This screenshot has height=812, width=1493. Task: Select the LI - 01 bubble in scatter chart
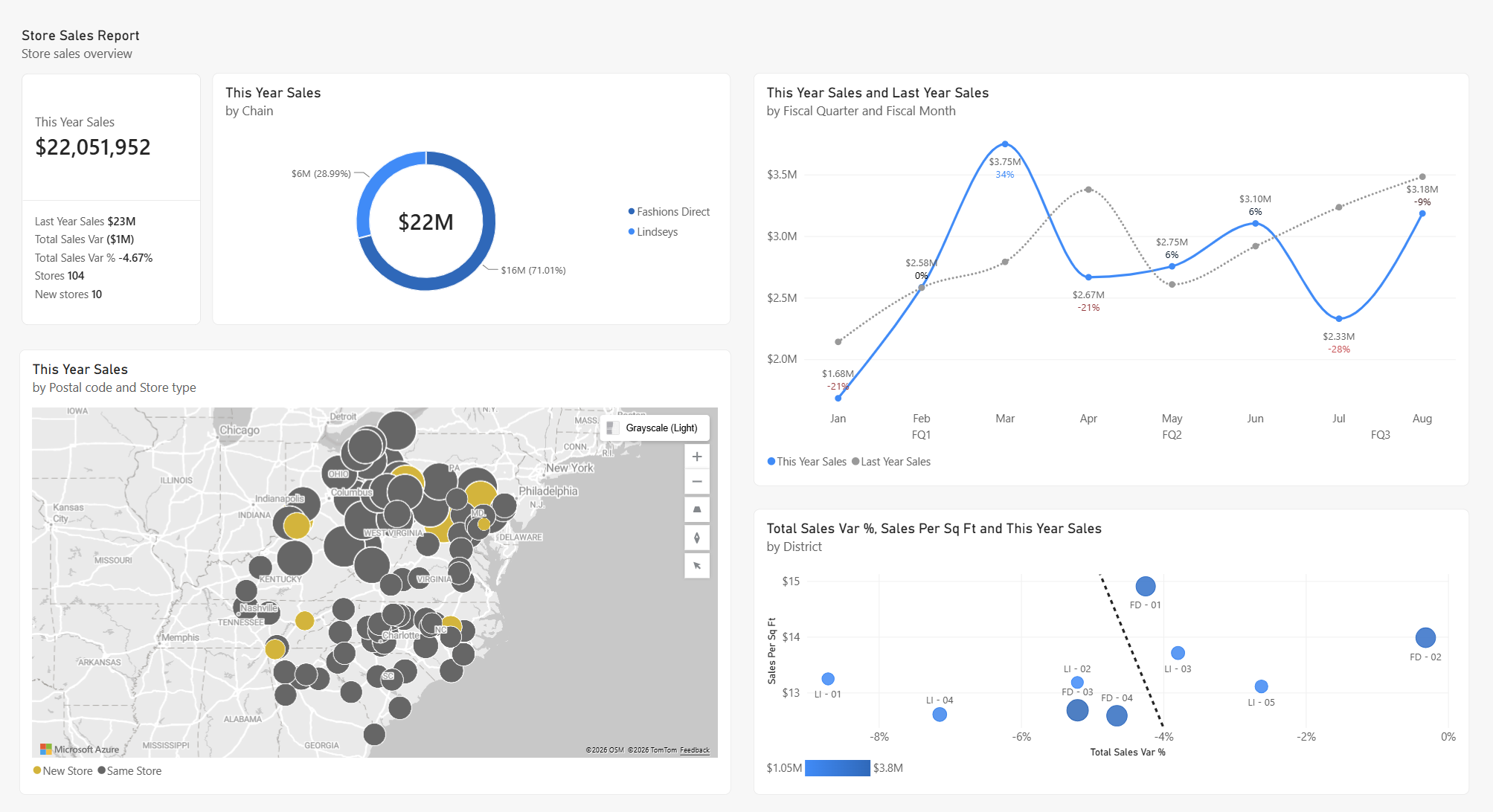coord(828,679)
